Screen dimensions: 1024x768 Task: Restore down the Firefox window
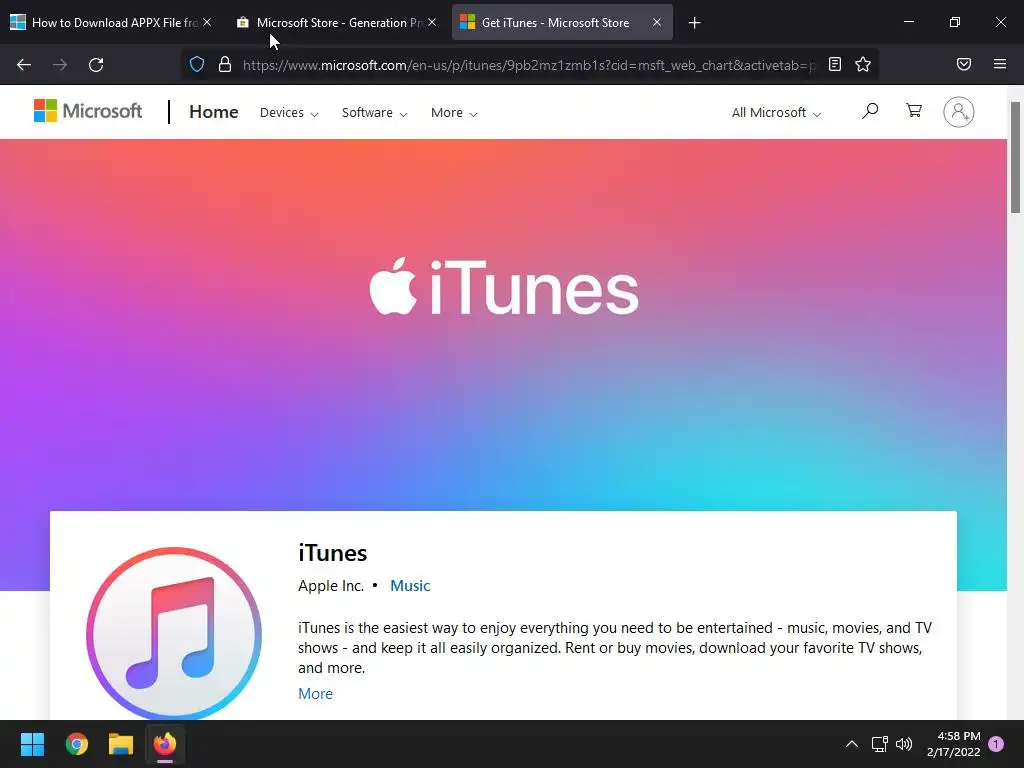[x=955, y=22]
